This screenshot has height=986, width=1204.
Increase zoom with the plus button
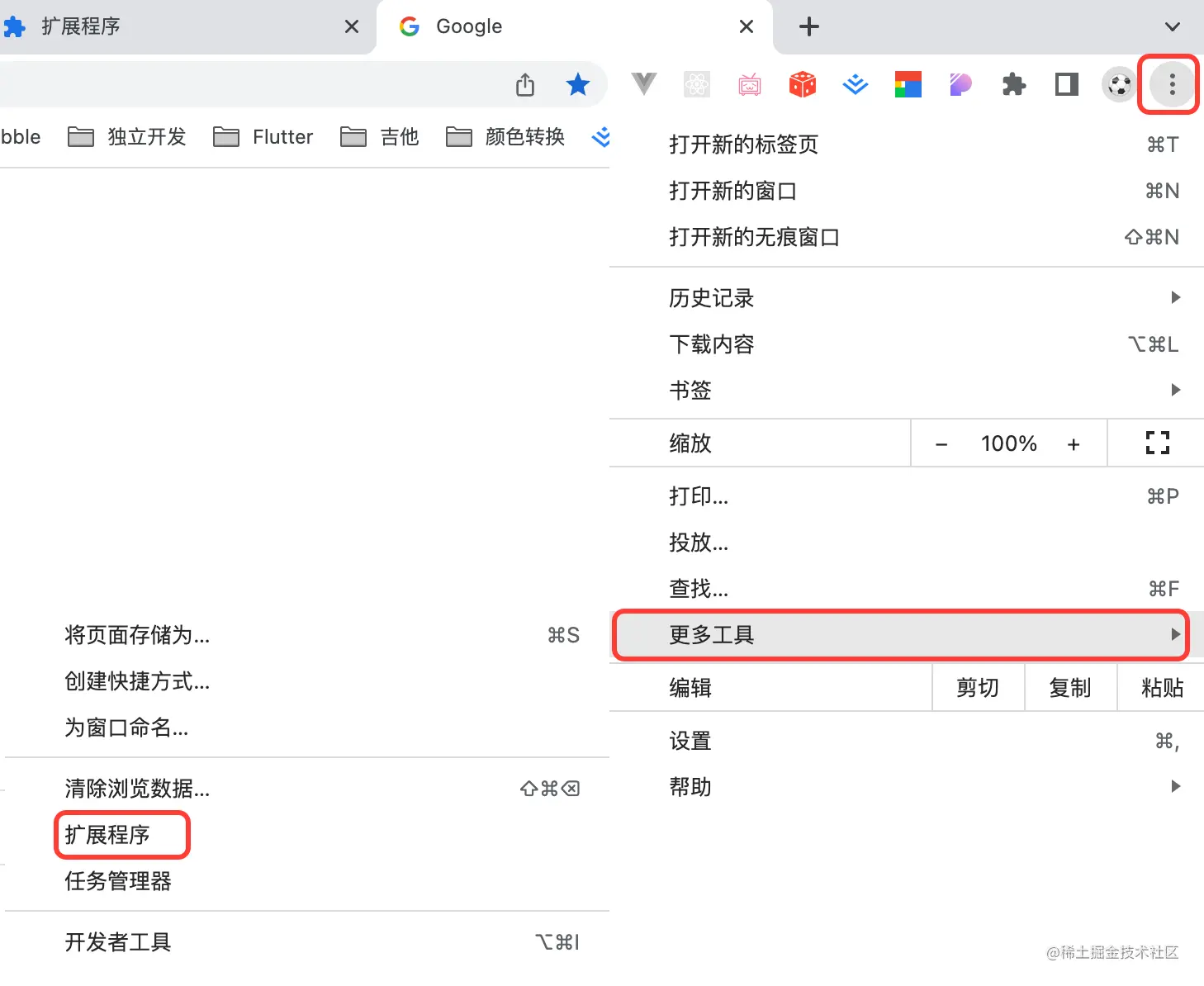click(x=1074, y=444)
